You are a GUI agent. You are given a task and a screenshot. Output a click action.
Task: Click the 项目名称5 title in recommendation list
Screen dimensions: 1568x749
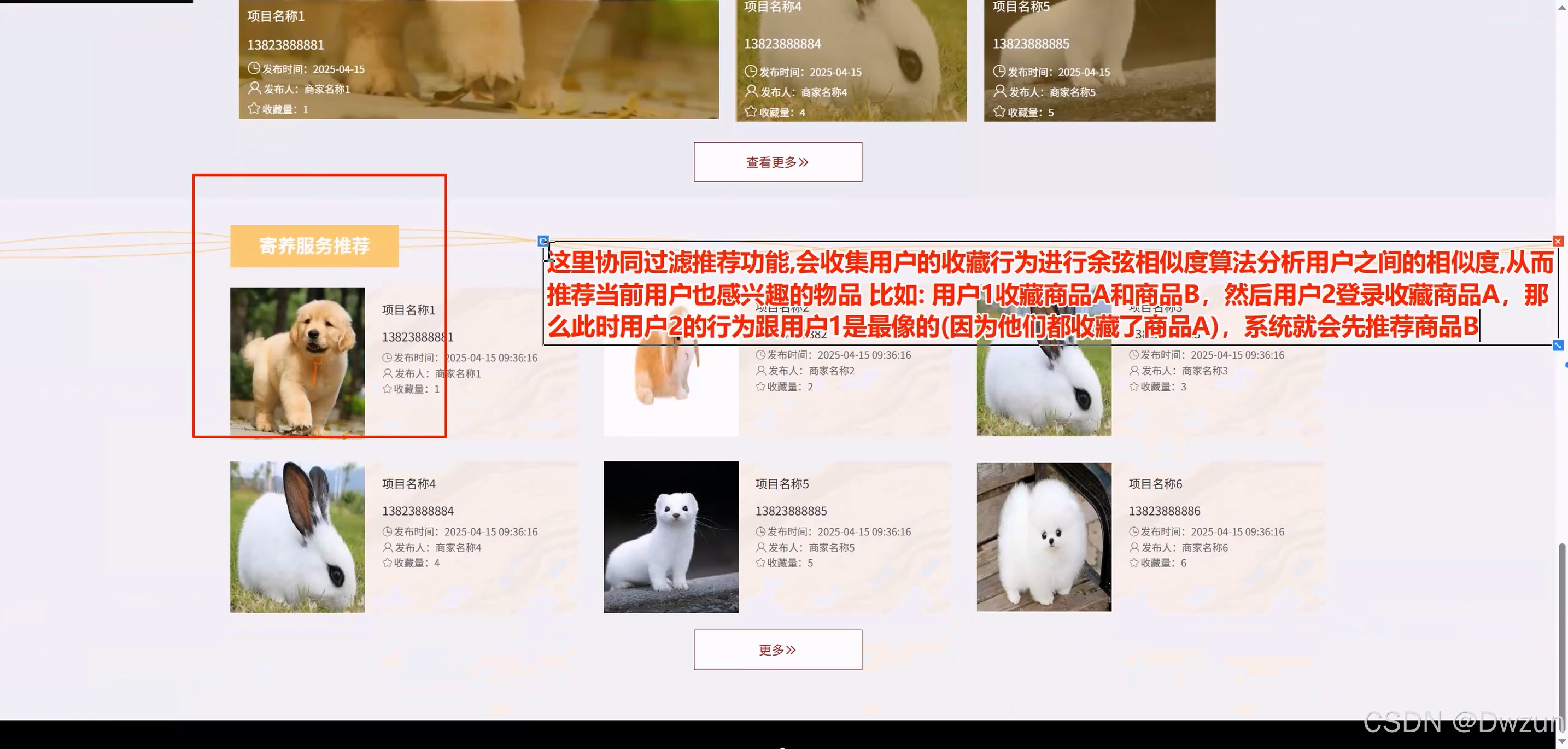coord(782,484)
